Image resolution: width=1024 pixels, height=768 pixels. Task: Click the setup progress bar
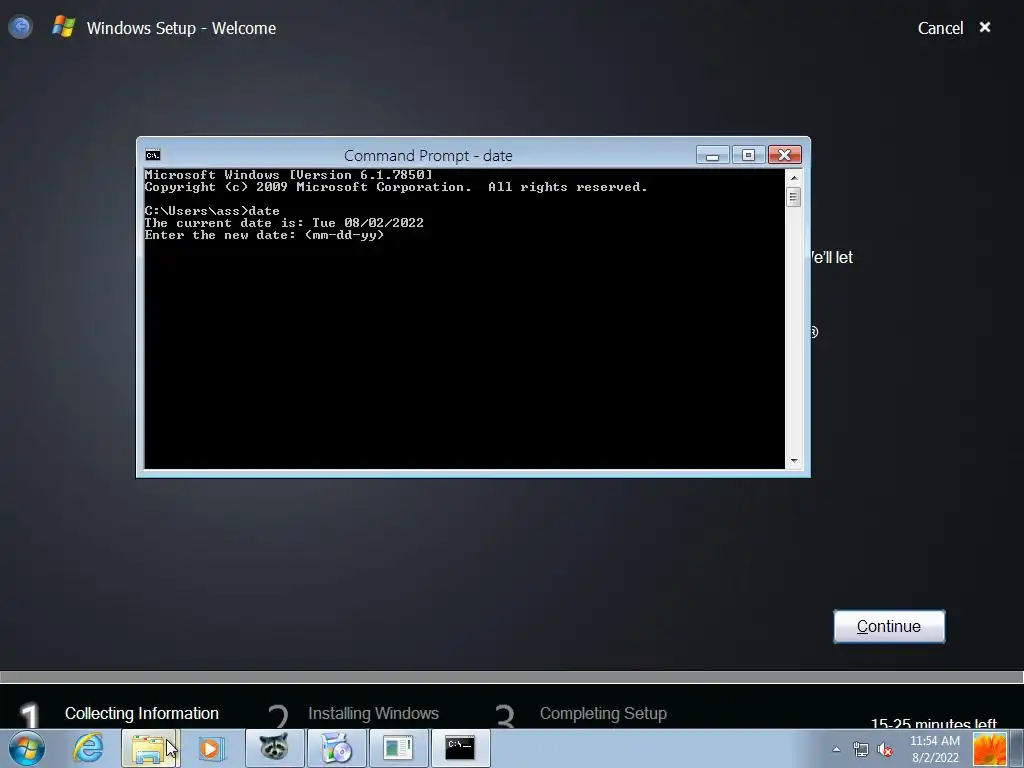click(x=512, y=677)
